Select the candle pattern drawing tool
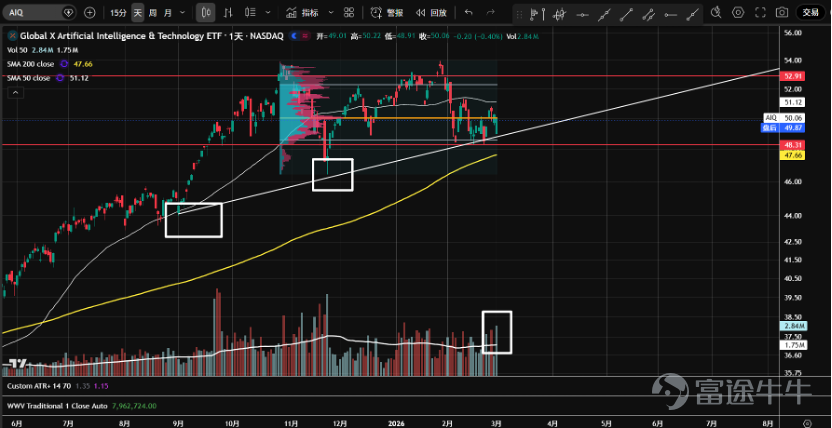Screen dimensions: 832x428 click(x=558, y=14)
